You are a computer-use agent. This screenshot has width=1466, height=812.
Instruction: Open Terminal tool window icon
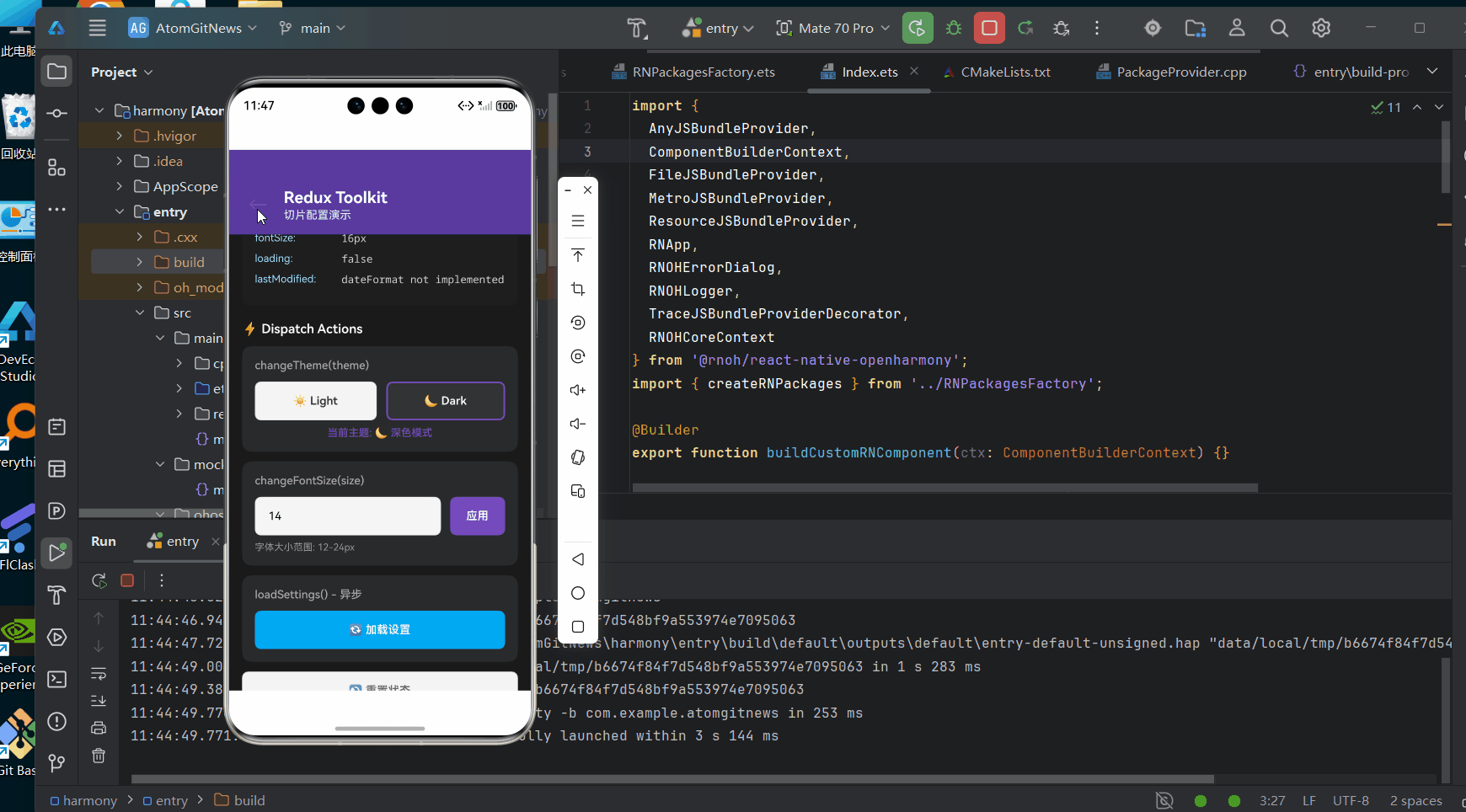click(x=56, y=679)
